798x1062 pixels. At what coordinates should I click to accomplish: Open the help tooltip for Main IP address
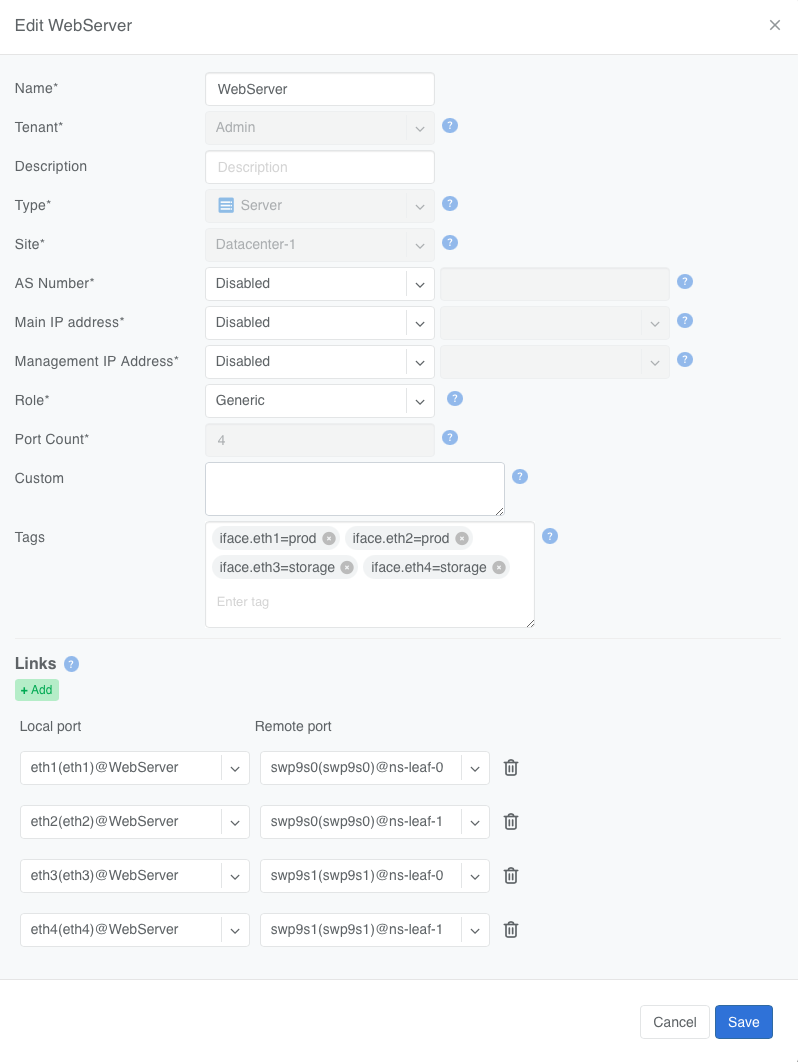coord(684,320)
